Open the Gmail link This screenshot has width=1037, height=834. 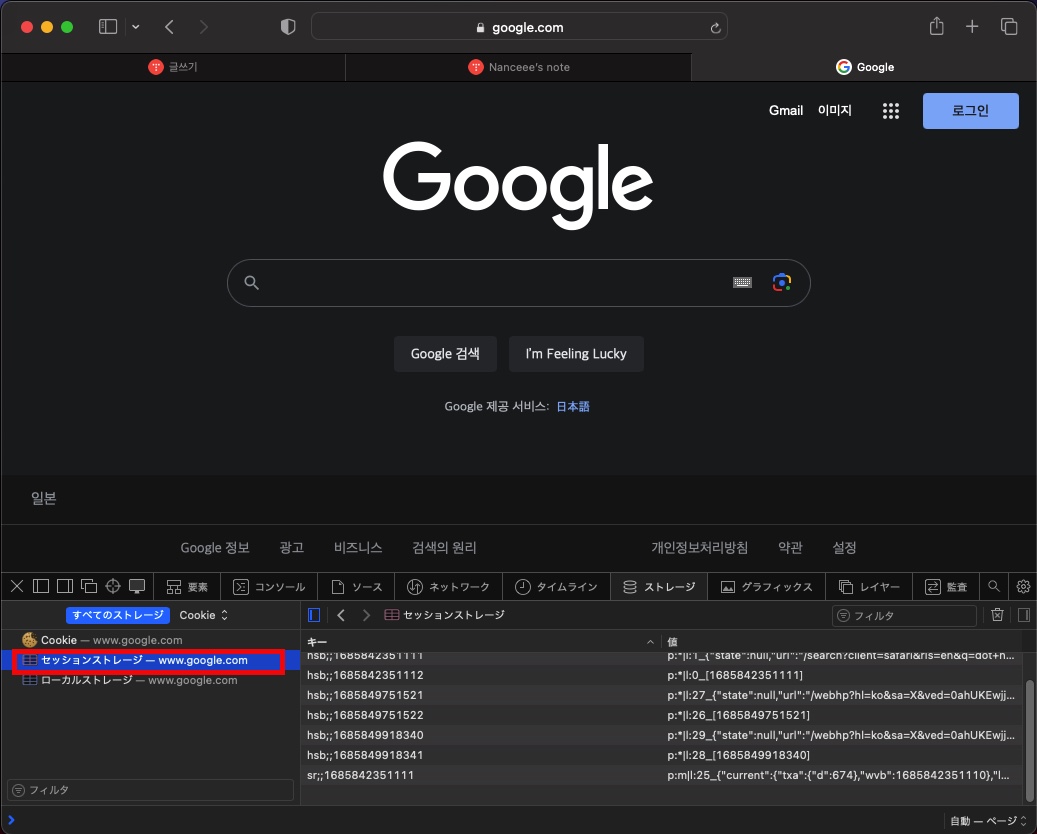coord(786,110)
